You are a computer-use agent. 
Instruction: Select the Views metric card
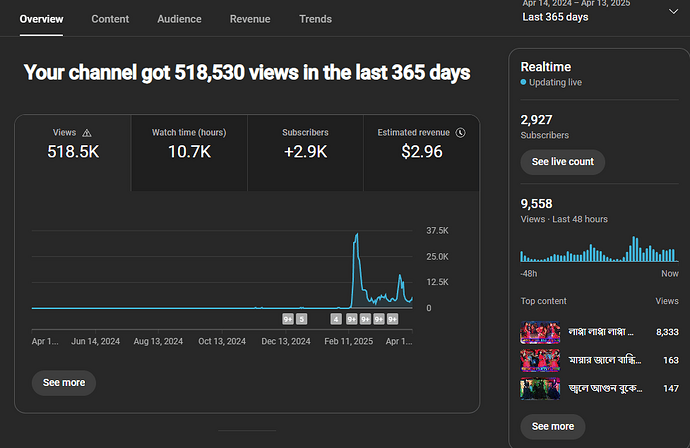pos(73,153)
